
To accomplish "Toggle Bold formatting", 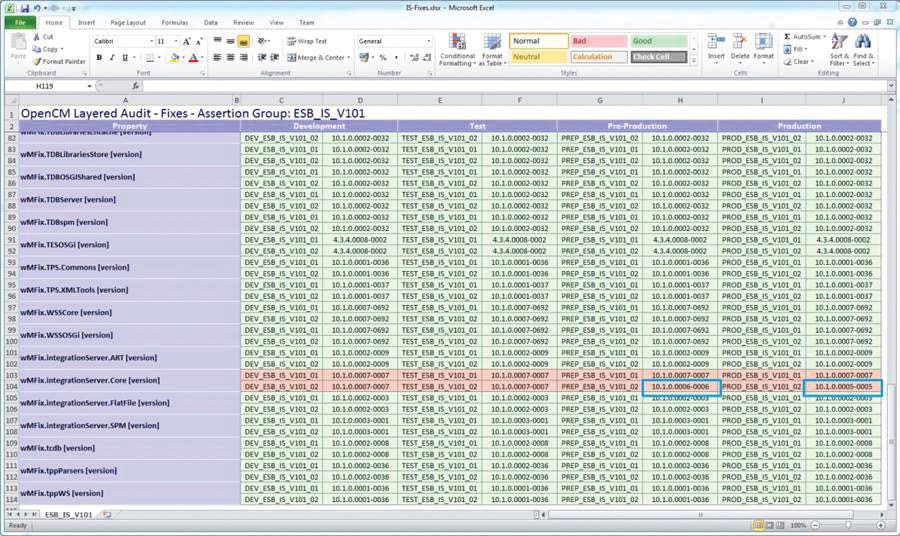I will click(x=99, y=58).
